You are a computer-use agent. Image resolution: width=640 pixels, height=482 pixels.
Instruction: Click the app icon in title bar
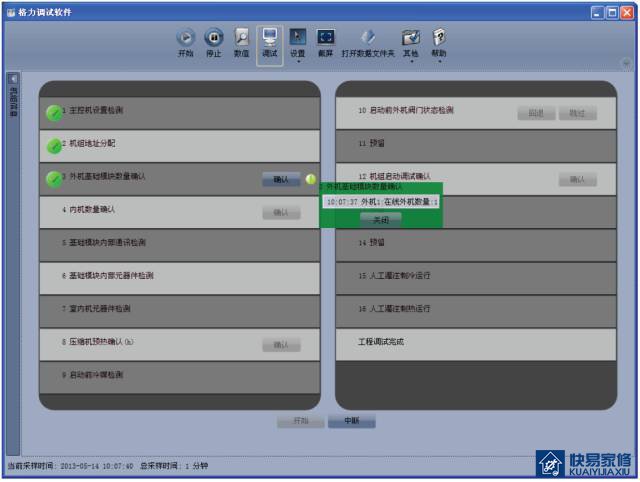[x=11, y=12]
